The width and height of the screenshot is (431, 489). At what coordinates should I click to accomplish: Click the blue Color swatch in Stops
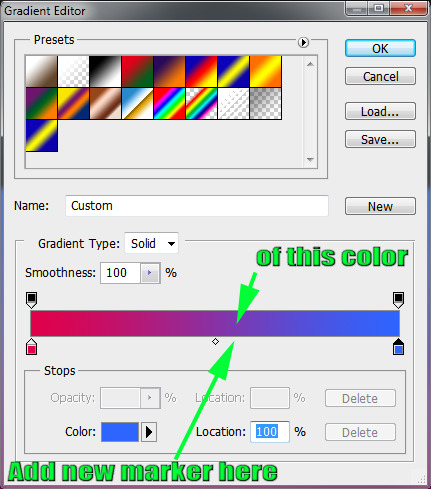point(120,432)
